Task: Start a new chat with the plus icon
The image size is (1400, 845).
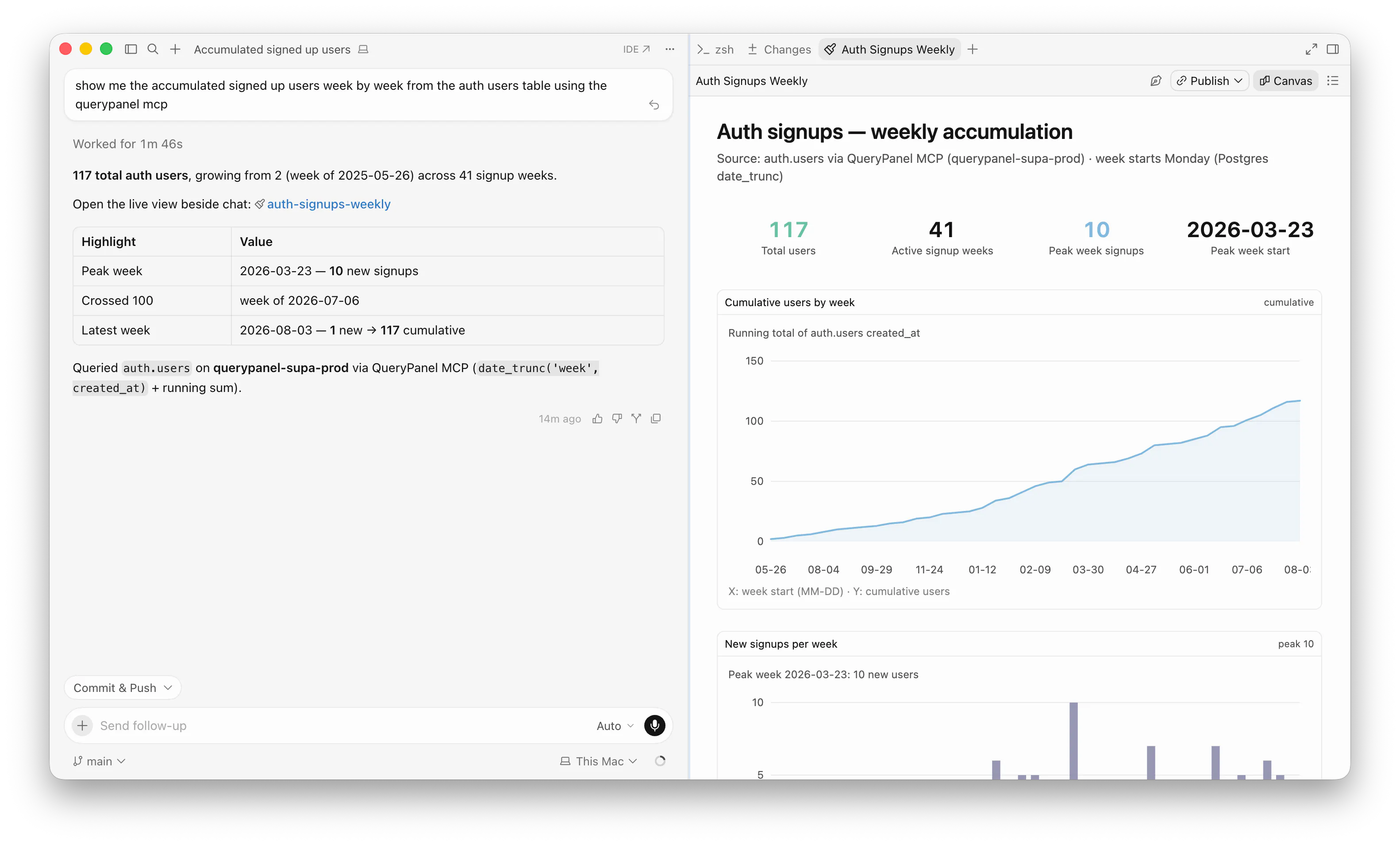Action: pos(175,50)
